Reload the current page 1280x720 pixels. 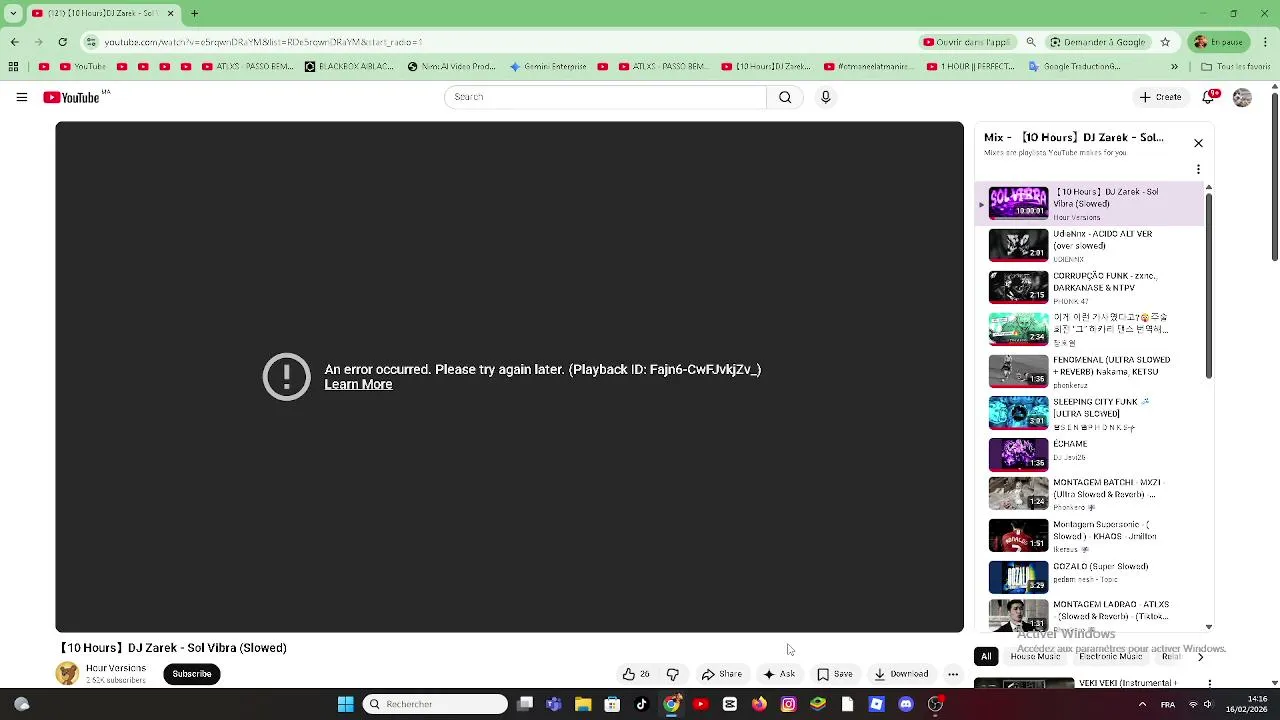[x=62, y=42]
